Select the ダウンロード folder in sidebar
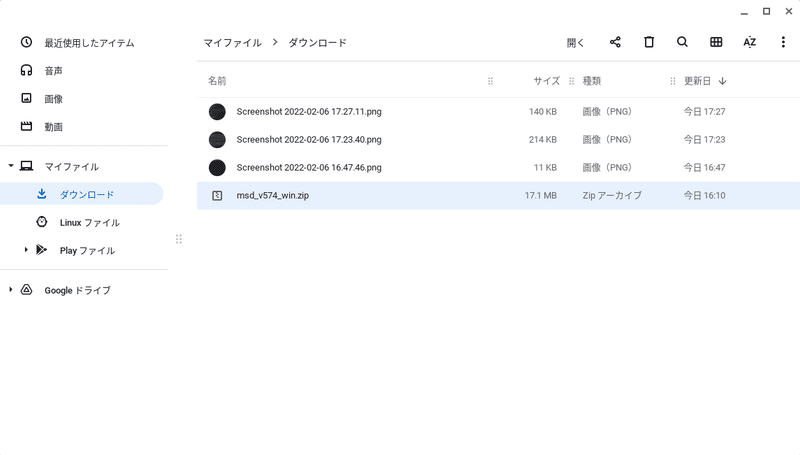Image resolution: width=800 pixels, height=455 pixels. [x=82, y=194]
